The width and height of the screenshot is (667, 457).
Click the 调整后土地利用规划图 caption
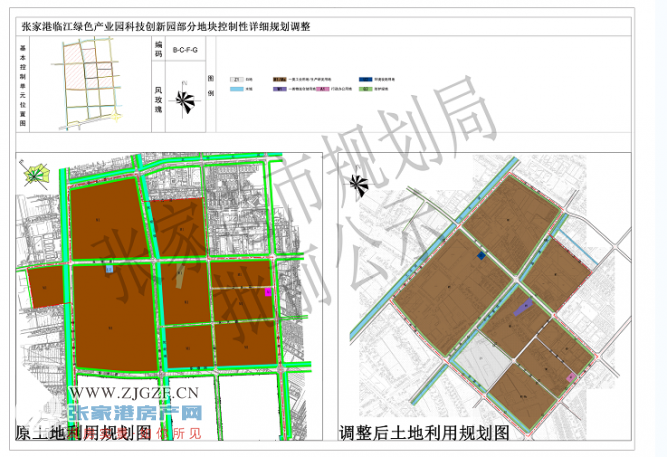coord(425,433)
